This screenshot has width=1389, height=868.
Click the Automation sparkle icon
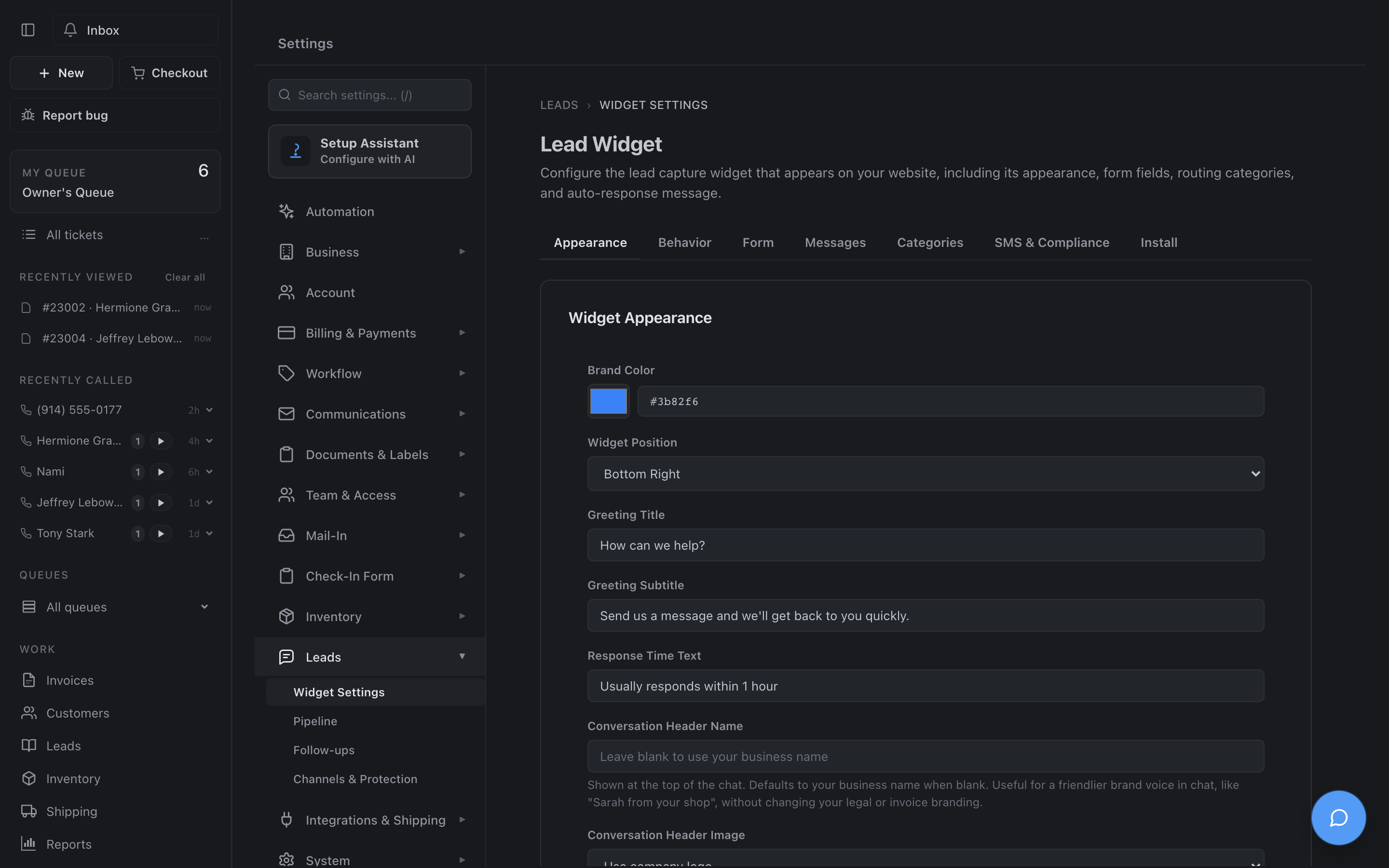point(286,211)
